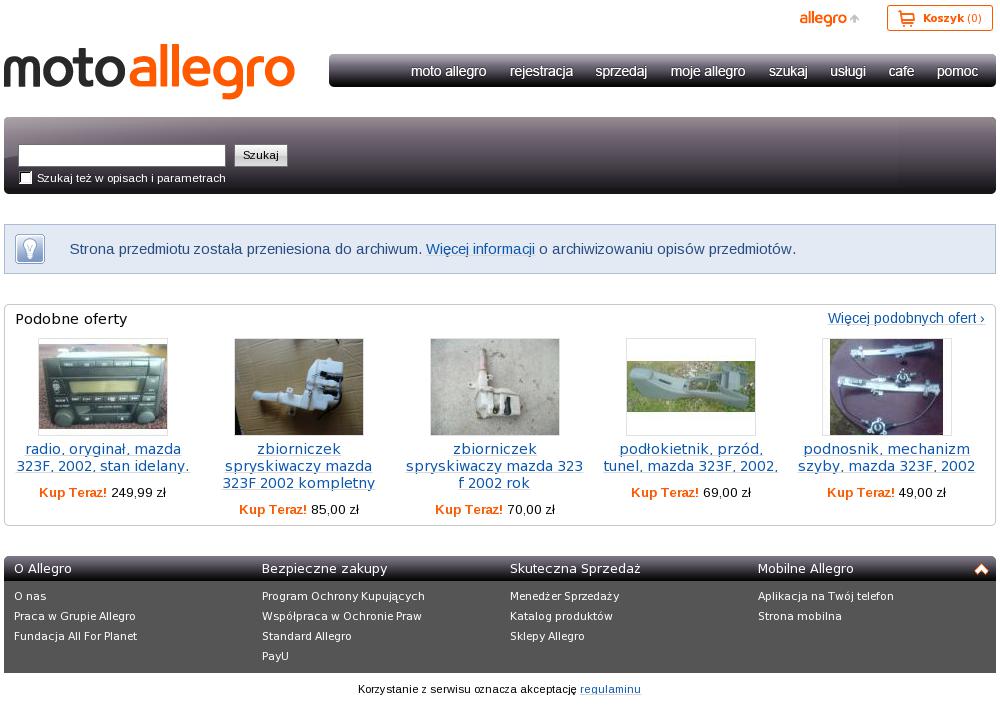Open the radio Mazda 323F thumbnail

point(103,387)
